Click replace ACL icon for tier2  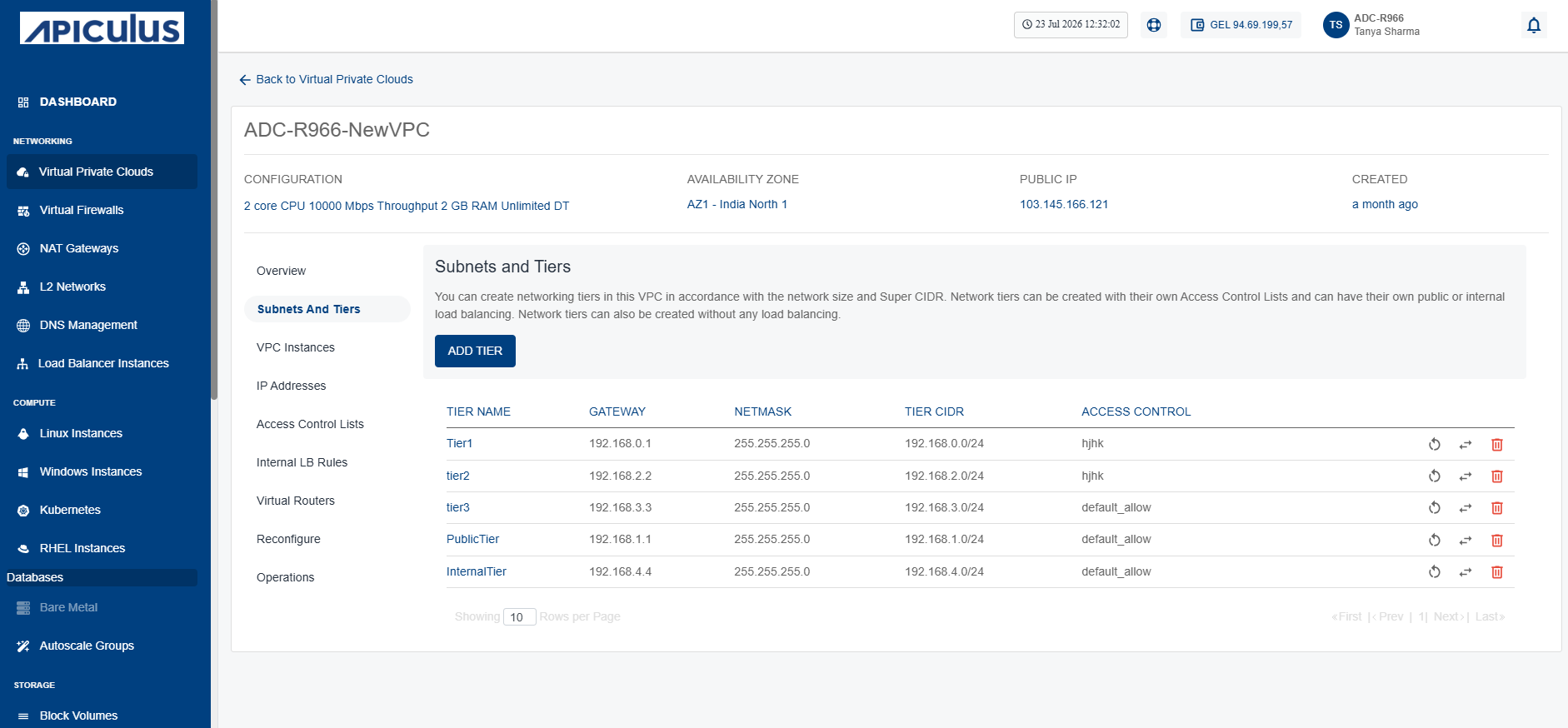tap(1466, 476)
